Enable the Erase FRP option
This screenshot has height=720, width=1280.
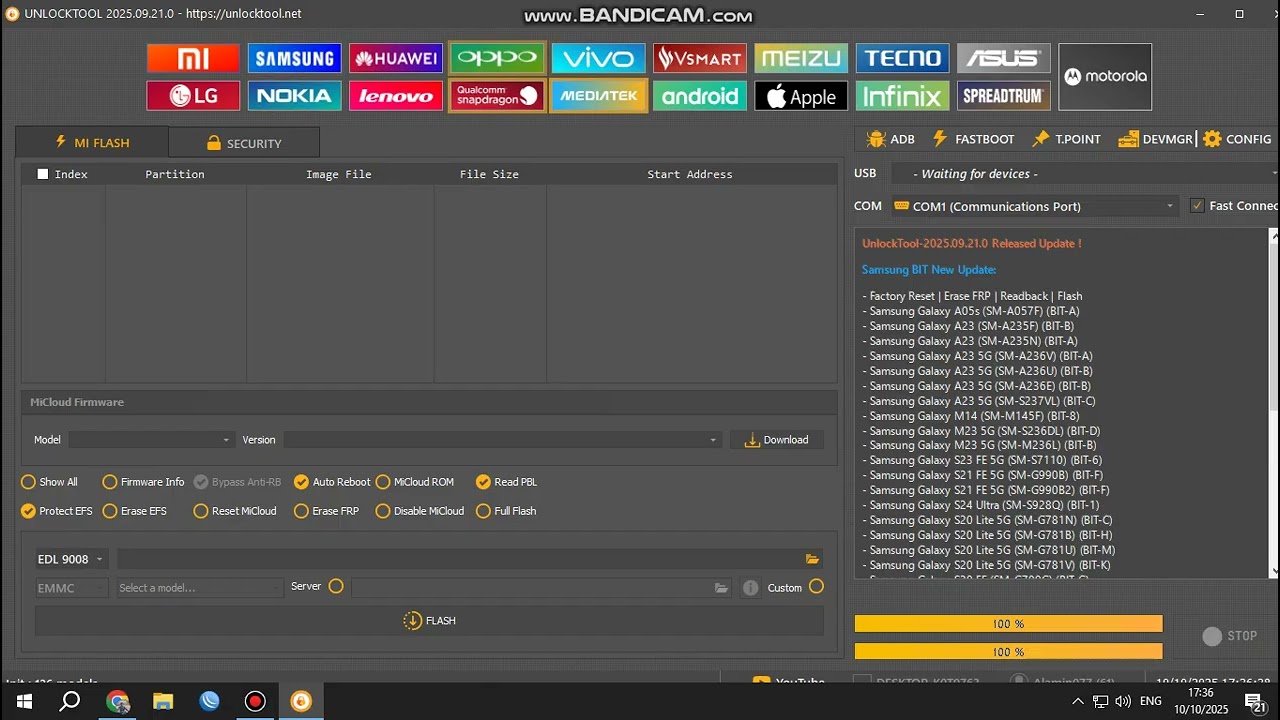click(x=326, y=511)
